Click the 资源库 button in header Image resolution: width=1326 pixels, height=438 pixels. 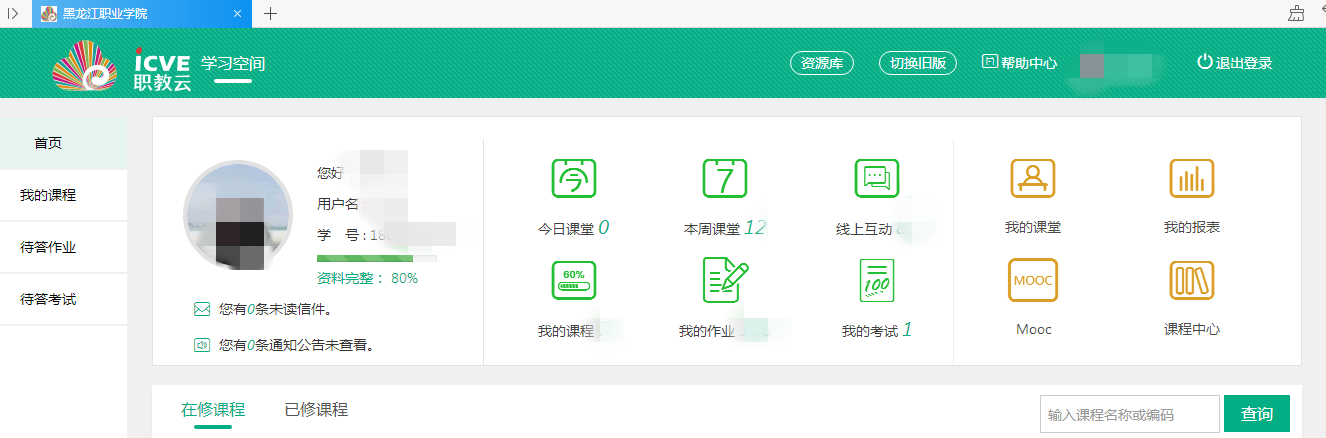pyautogui.click(x=822, y=63)
